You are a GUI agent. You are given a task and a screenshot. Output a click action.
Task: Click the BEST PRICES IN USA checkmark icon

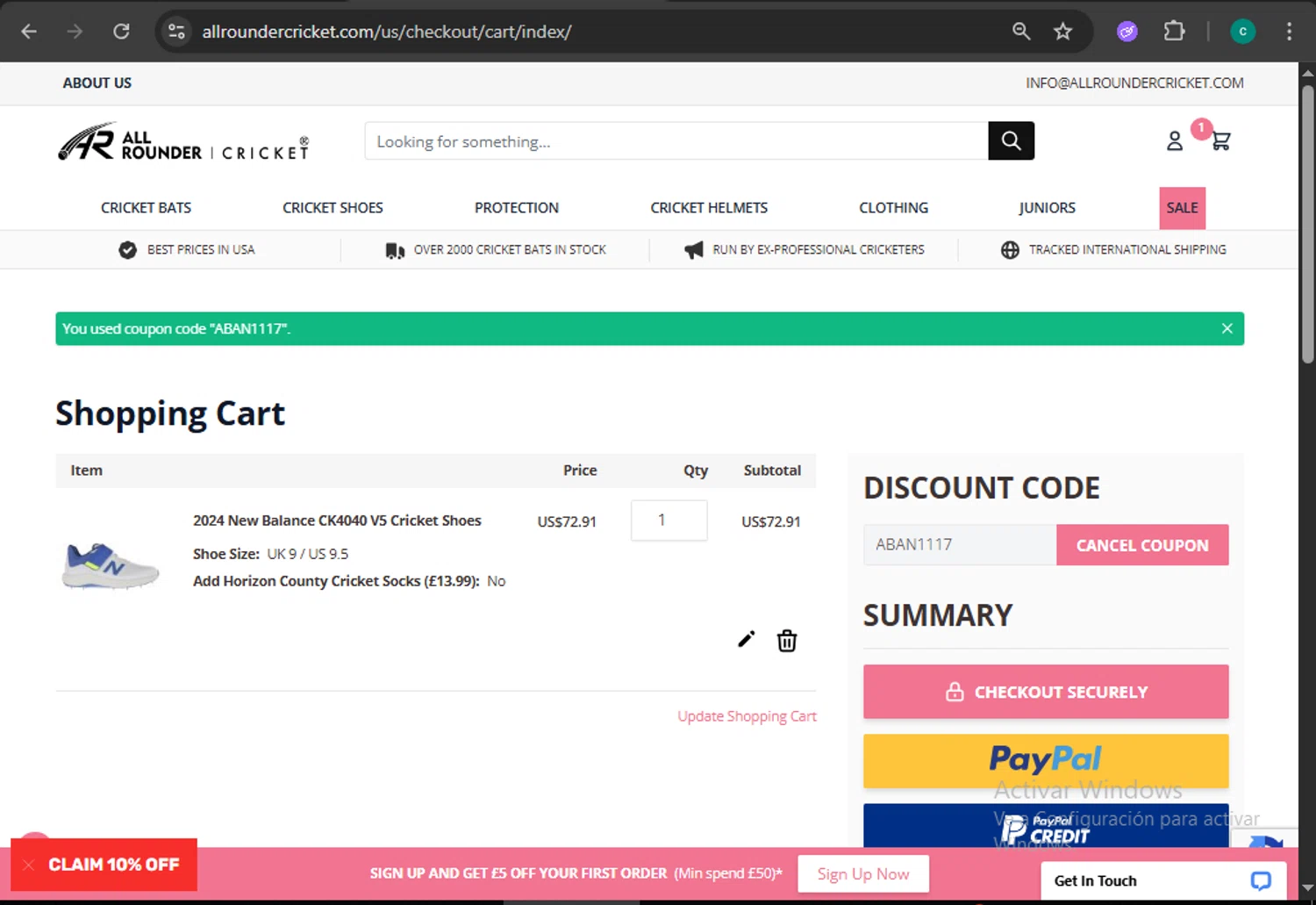click(127, 250)
